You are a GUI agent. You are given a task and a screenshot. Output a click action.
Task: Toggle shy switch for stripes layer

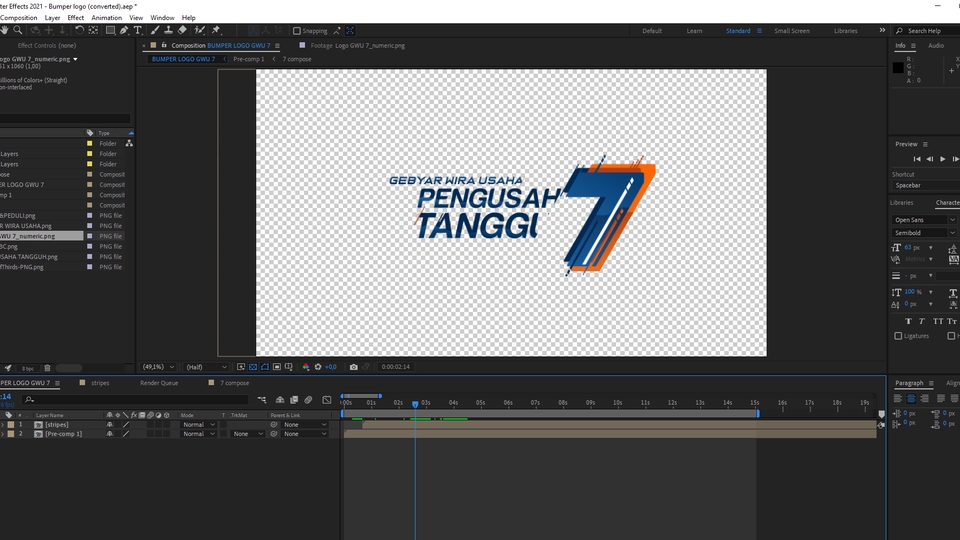click(110, 424)
